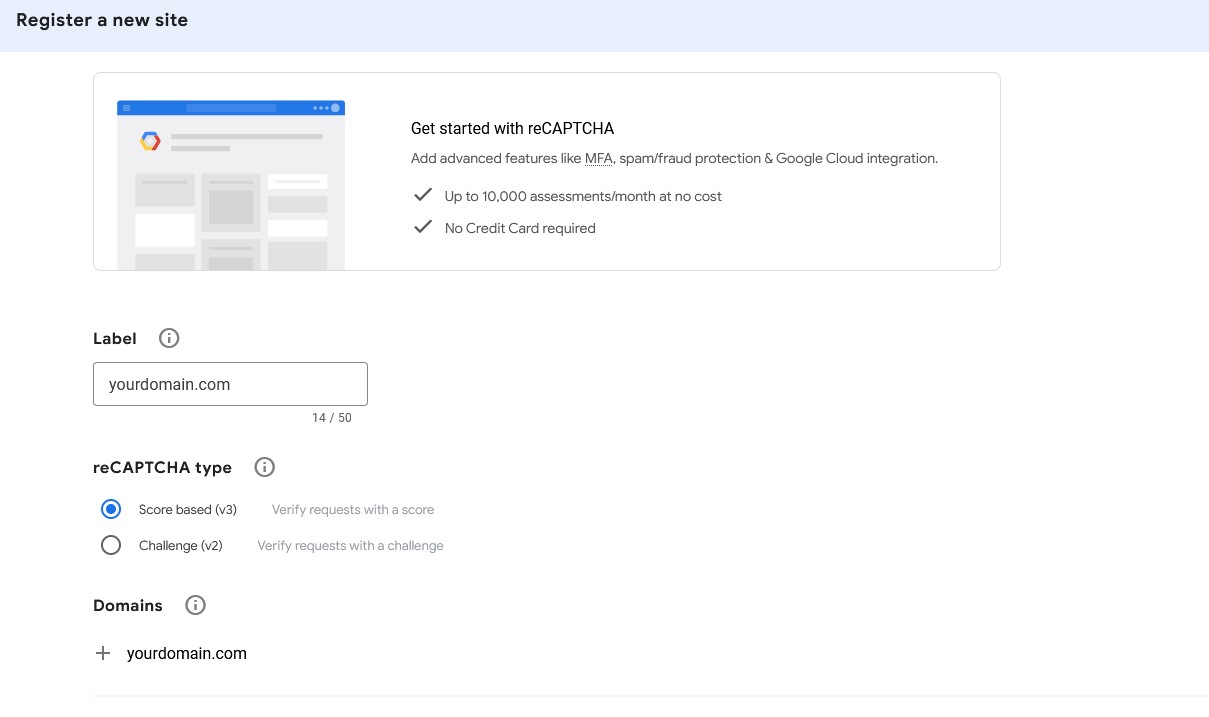Click 'Verify requests with a score' description
The height and width of the screenshot is (717, 1209).
click(353, 509)
